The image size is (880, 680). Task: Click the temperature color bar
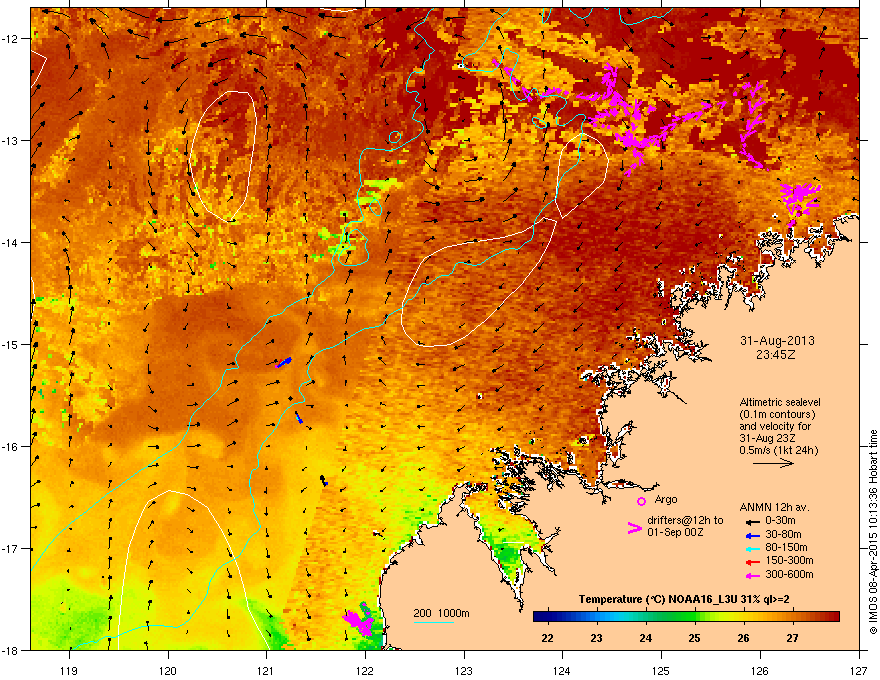pos(686,617)
